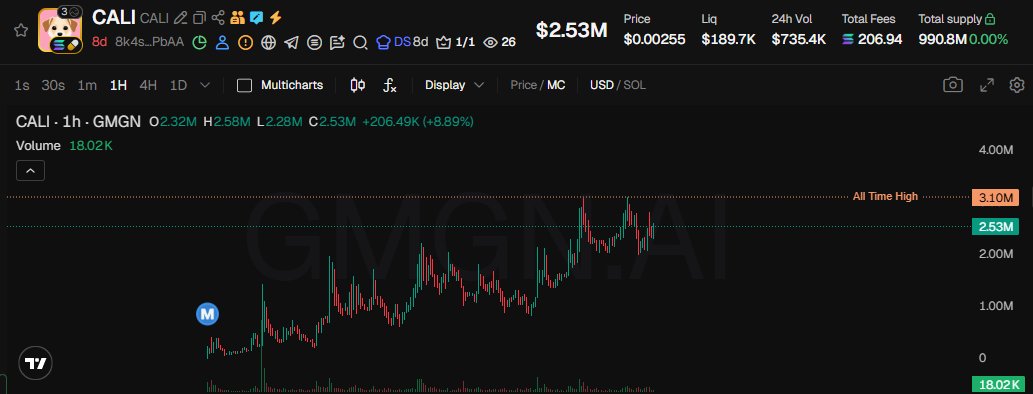
Task: Select the 30s timeframe
Action: click(x=53, y=85)
